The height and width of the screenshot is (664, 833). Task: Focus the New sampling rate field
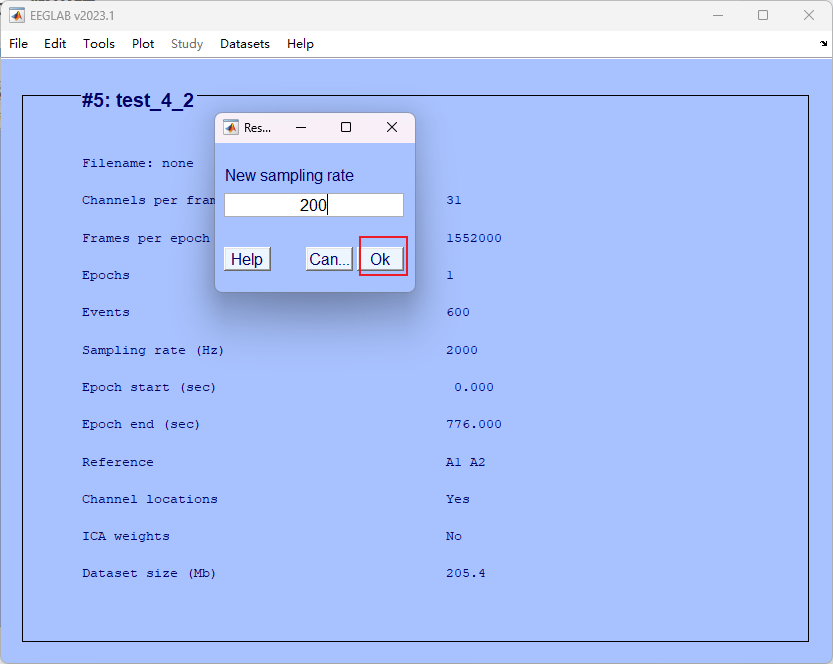pyautogui.click(x=314, y=205)
